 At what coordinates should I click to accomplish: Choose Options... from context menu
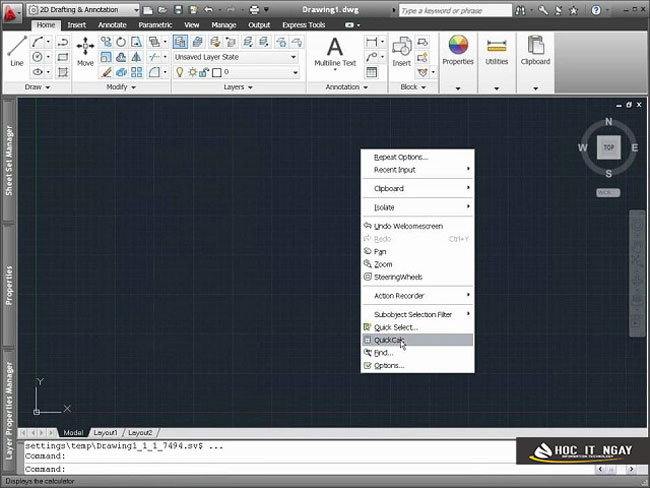tap(417, 365)
